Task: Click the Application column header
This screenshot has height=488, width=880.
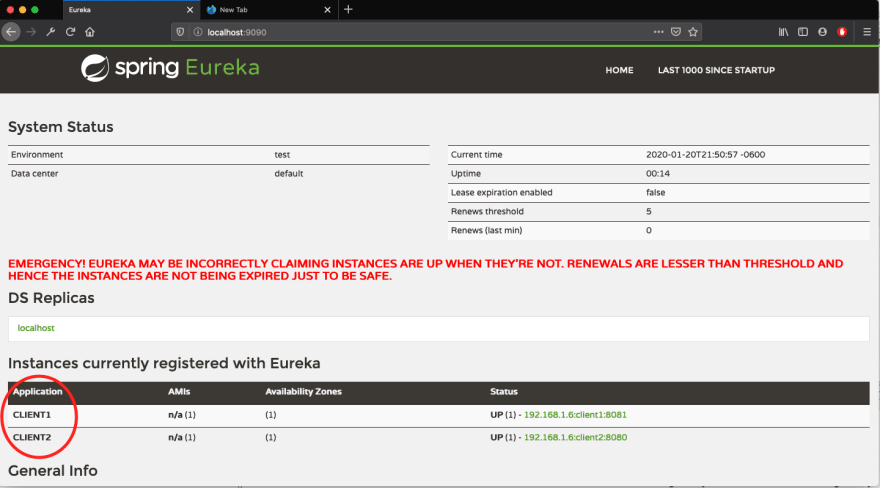Action: pyautogui.click(x=38, y=392)
